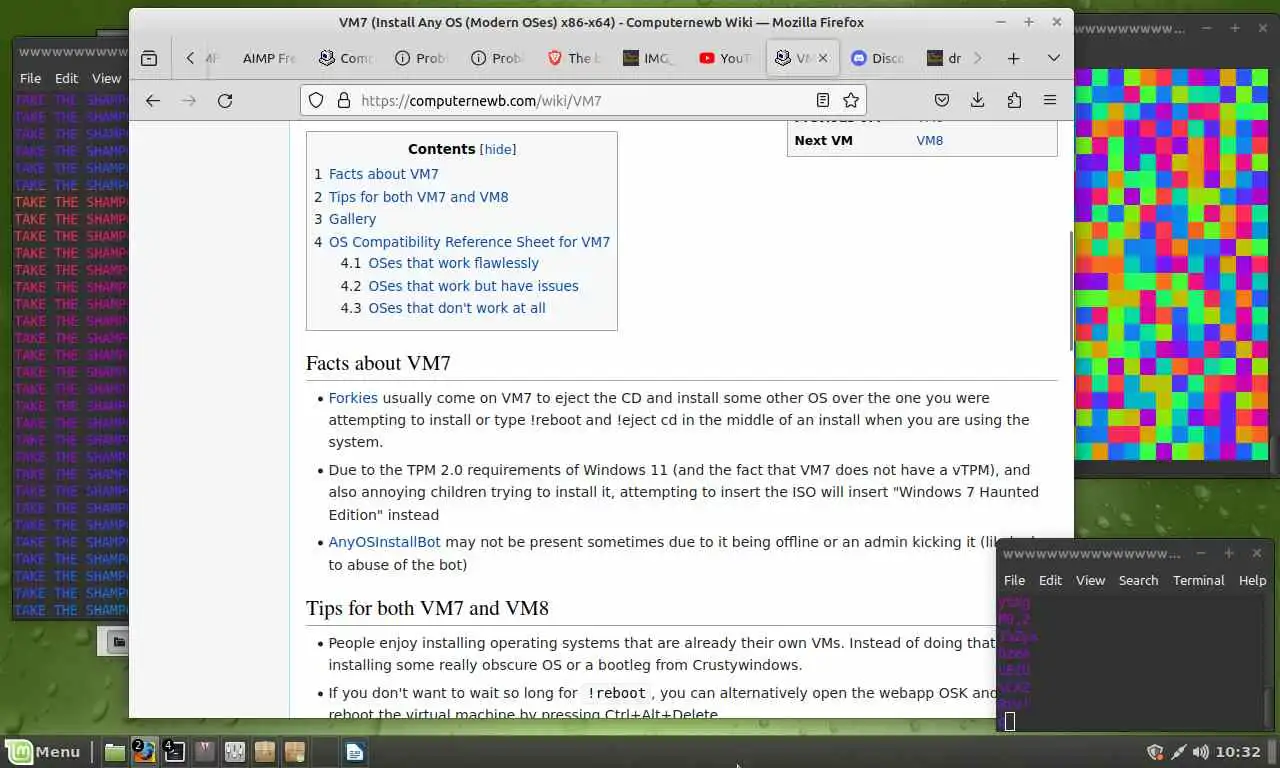The height and width of the screenshot is (768, 1280).
Task: Open the 10:32 clock calendar
Action: tap(1239, 752)
